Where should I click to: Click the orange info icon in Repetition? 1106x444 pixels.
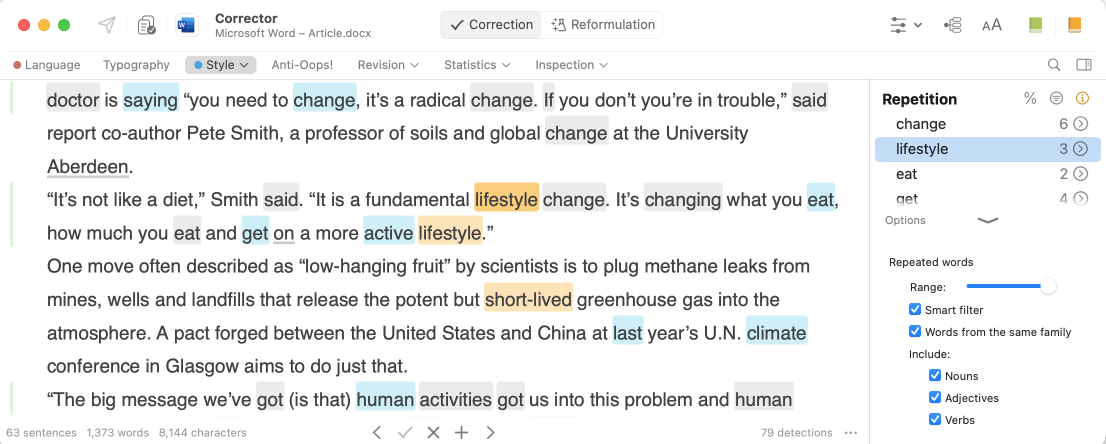click(1081, 99)
